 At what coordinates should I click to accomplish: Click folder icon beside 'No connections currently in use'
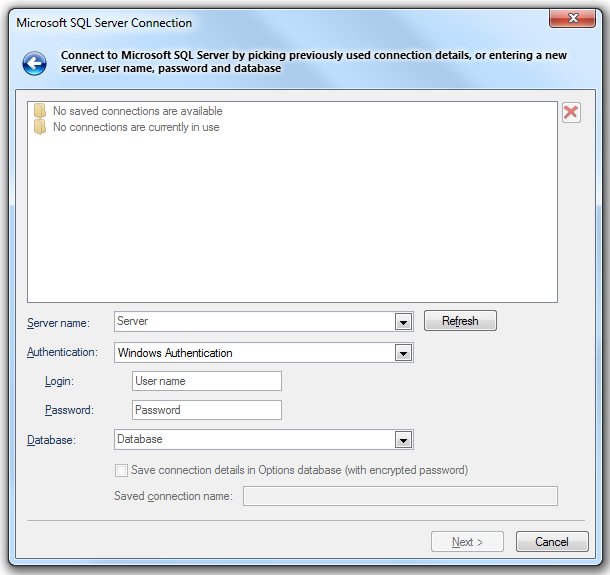coord(40,127)
